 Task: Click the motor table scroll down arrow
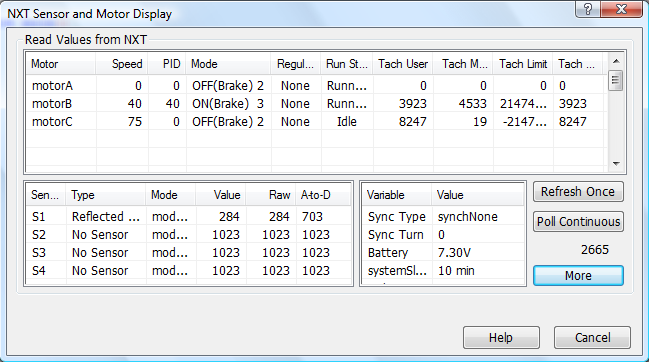click(616, 164)
